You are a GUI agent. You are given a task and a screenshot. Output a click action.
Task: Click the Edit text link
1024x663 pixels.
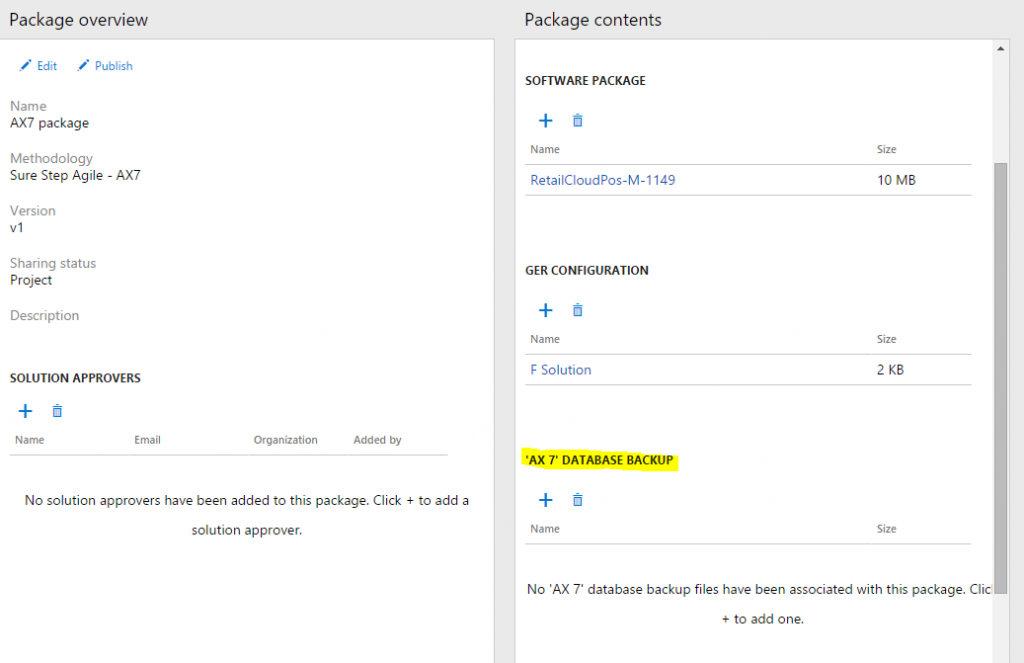[x=47, y=66]
